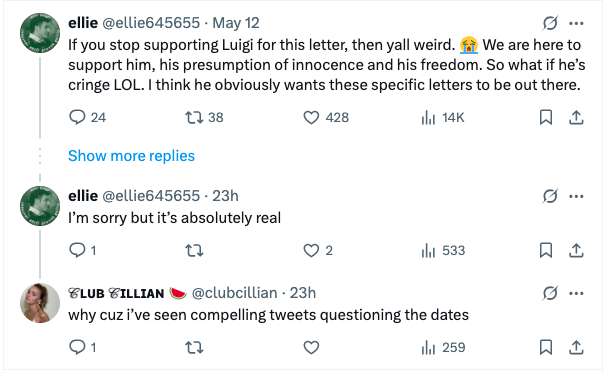Share the May 12 tweet via the upload icon
609x373 pixels.
pyautogui.click(x=576, y=117)
